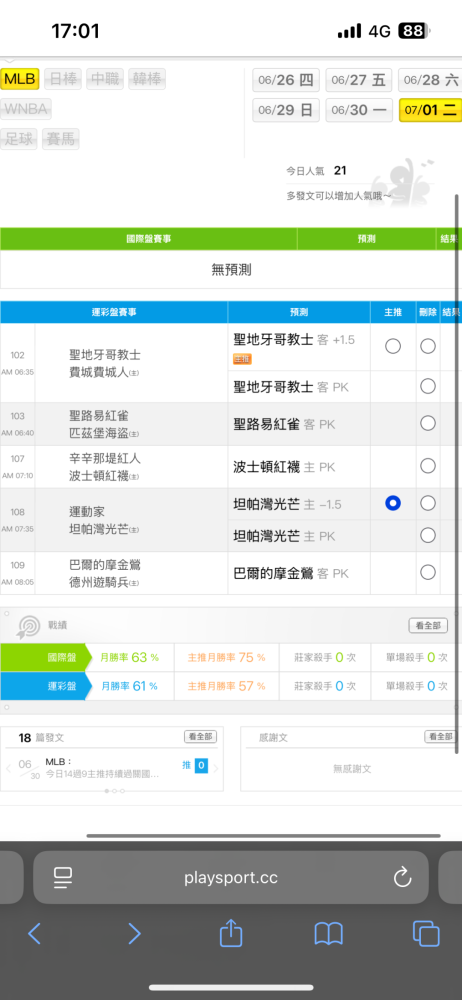This screenshot has width=462, height=1000.
Task: Click 運彩盤 主推月勝率 57 % value
Action: tap(227, 686)
